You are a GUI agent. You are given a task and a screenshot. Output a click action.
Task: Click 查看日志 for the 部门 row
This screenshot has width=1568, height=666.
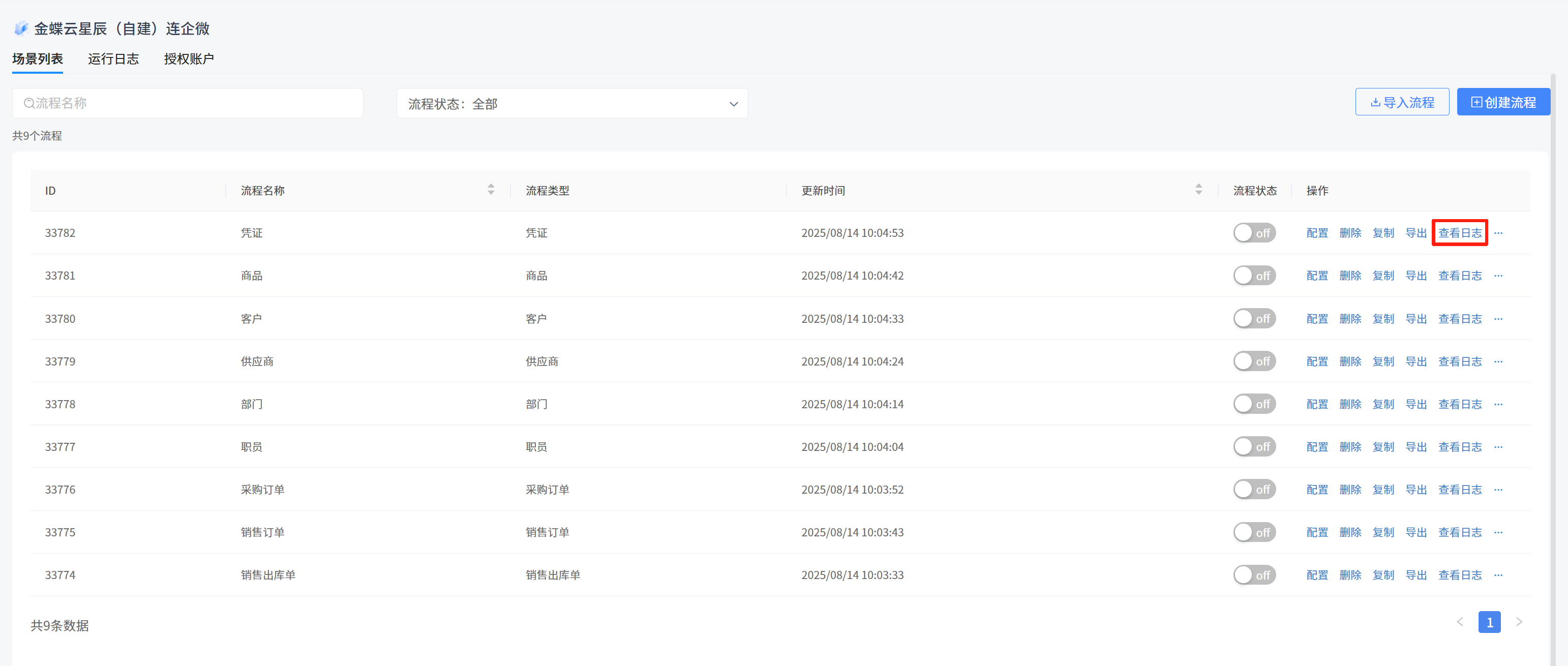tap(1460, 404)
